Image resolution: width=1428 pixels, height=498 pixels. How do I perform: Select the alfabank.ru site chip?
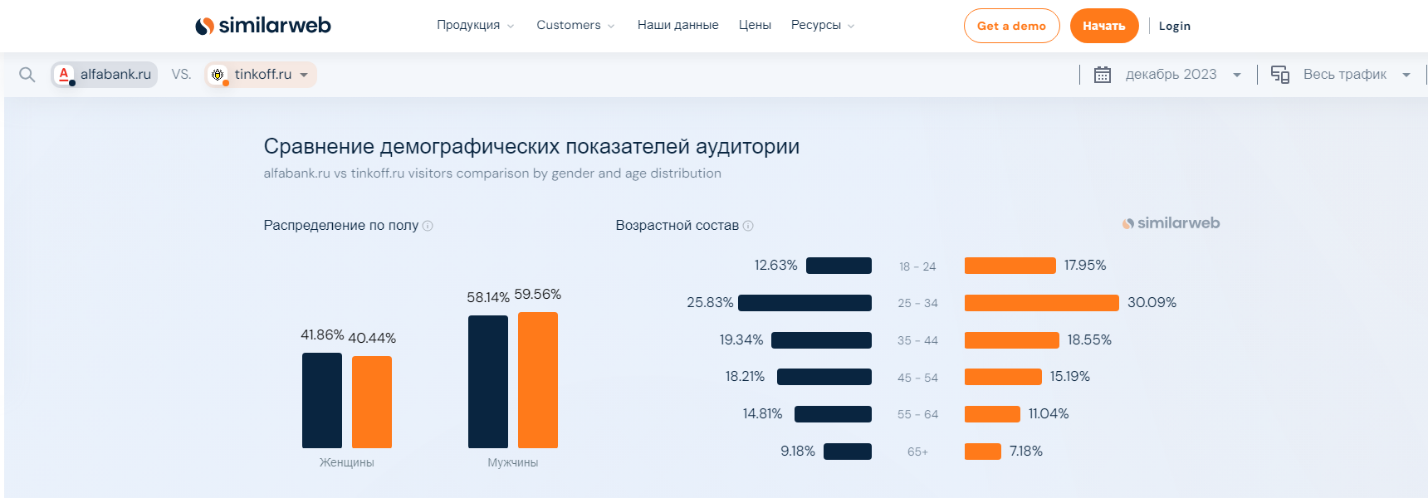click(105, 75)
